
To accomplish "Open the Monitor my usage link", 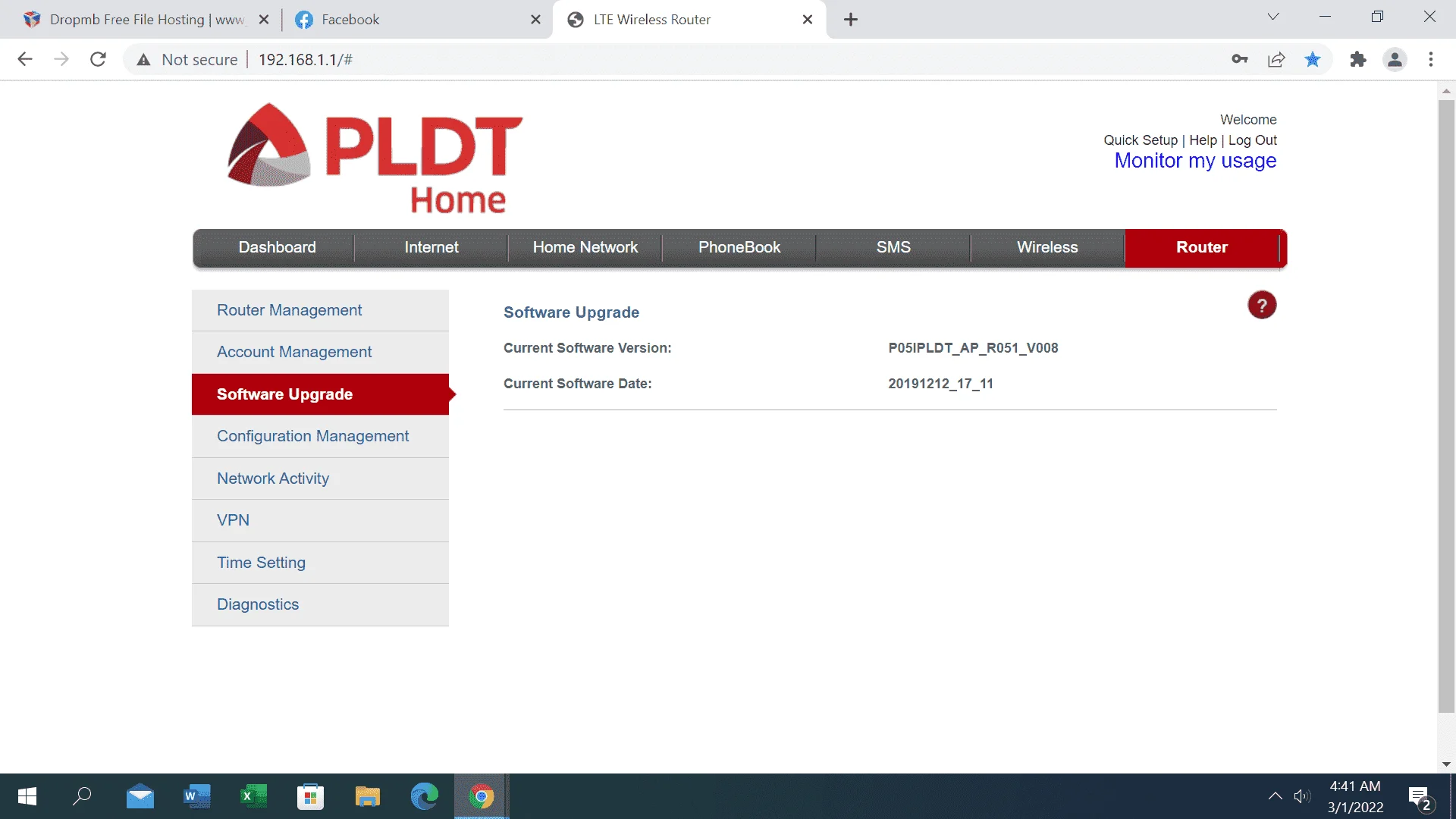I will [1195, 161].
